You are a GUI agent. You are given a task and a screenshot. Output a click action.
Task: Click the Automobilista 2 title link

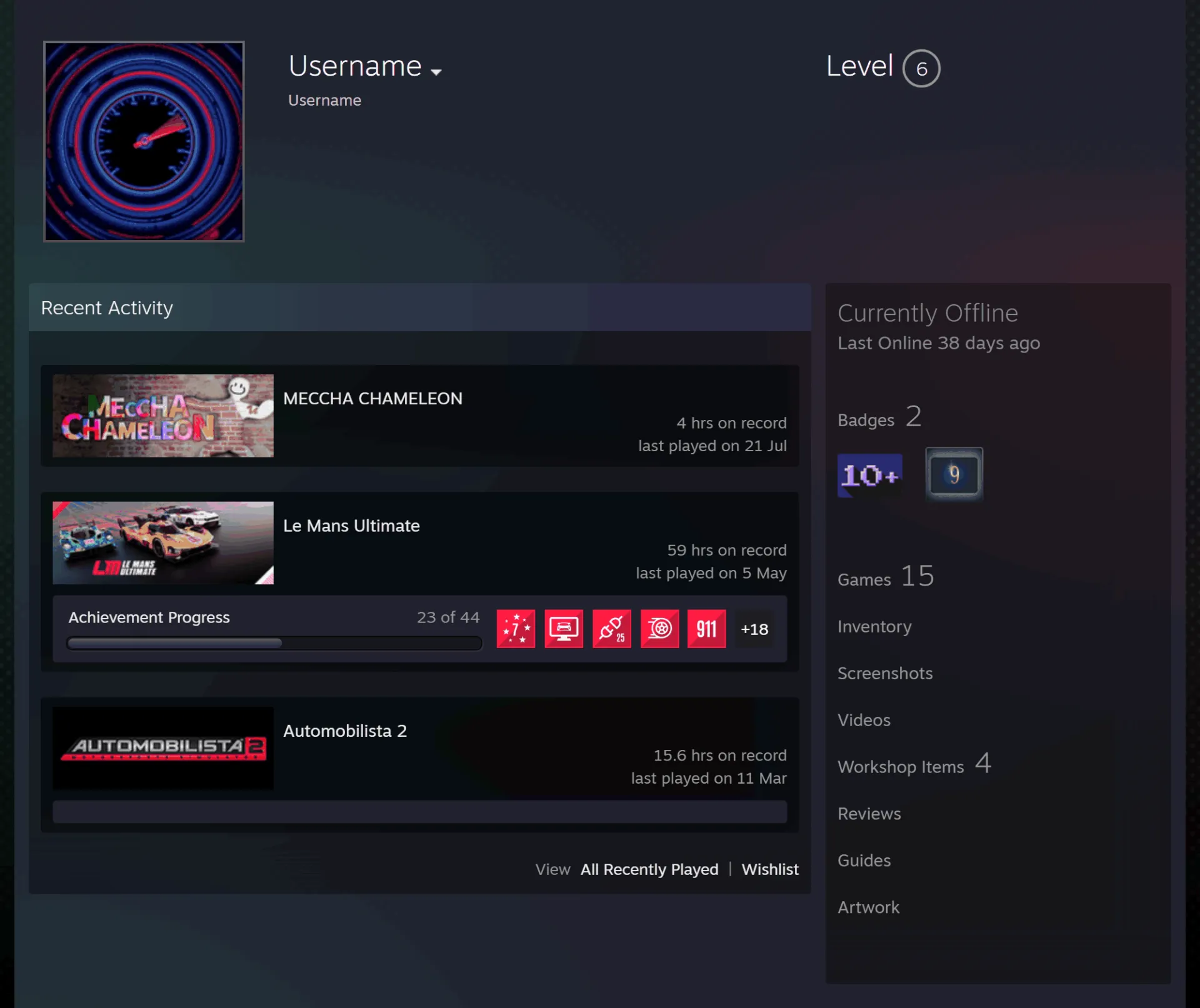pos(345,731)
